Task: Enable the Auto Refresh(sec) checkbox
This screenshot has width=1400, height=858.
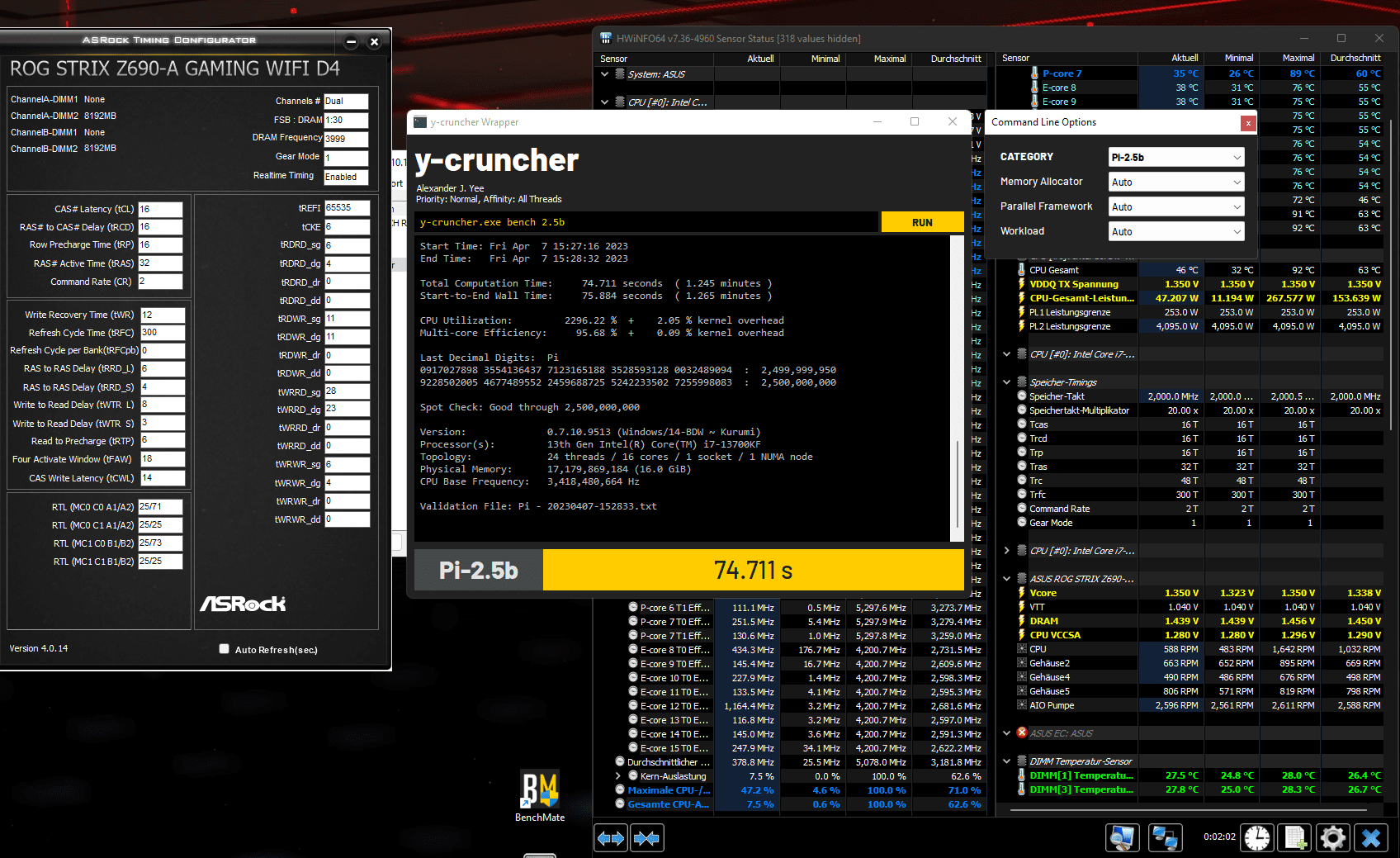Action: [x=224, y=649]
